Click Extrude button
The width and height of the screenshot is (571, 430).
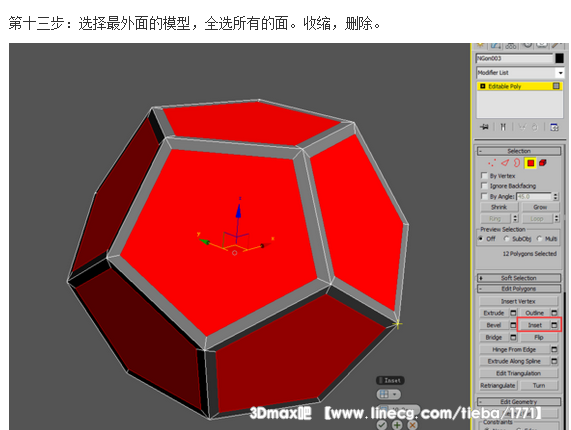point(494,313)
